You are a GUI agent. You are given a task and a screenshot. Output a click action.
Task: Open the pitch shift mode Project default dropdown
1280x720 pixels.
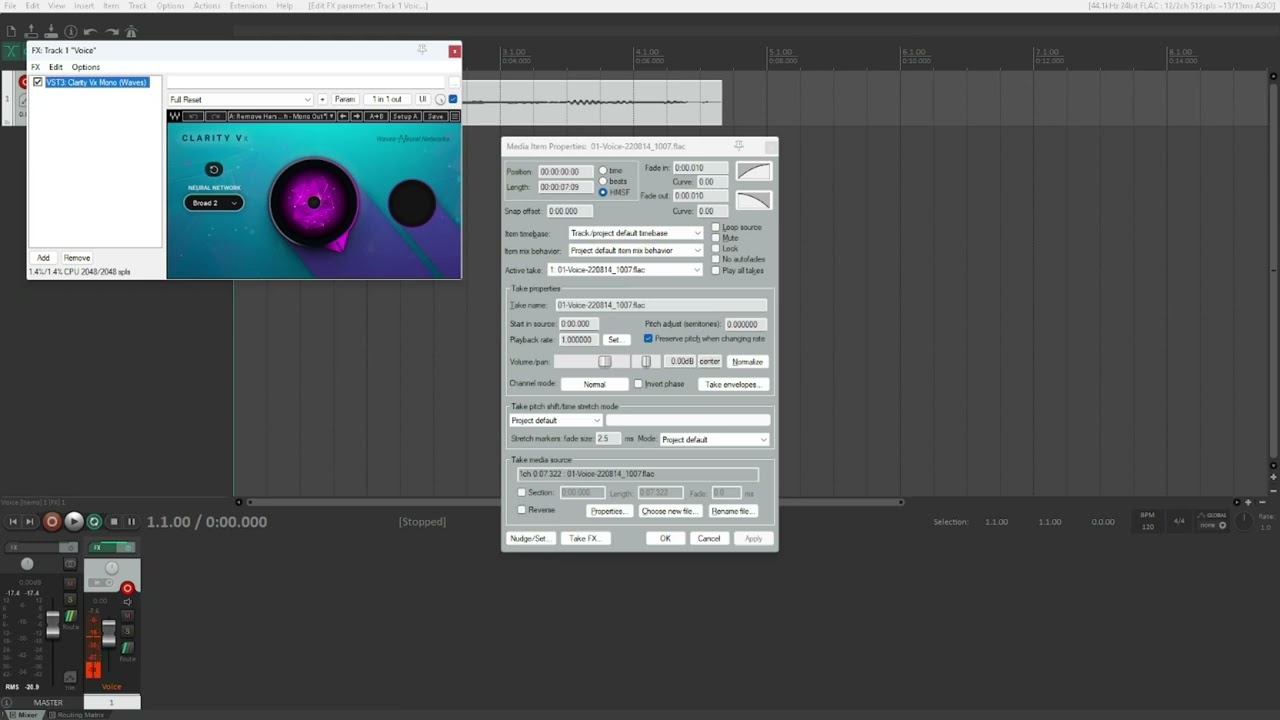pyautogui.click(x=555, y=420)
